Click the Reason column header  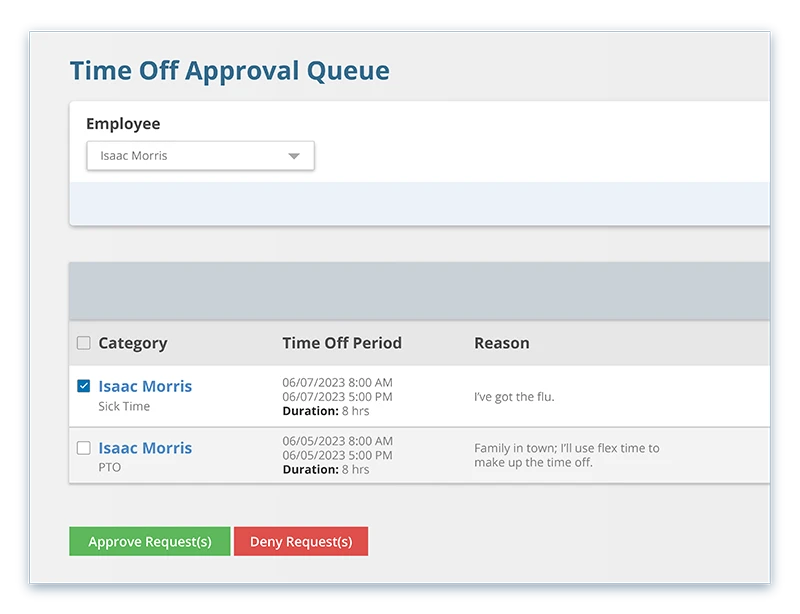(501, 343)
